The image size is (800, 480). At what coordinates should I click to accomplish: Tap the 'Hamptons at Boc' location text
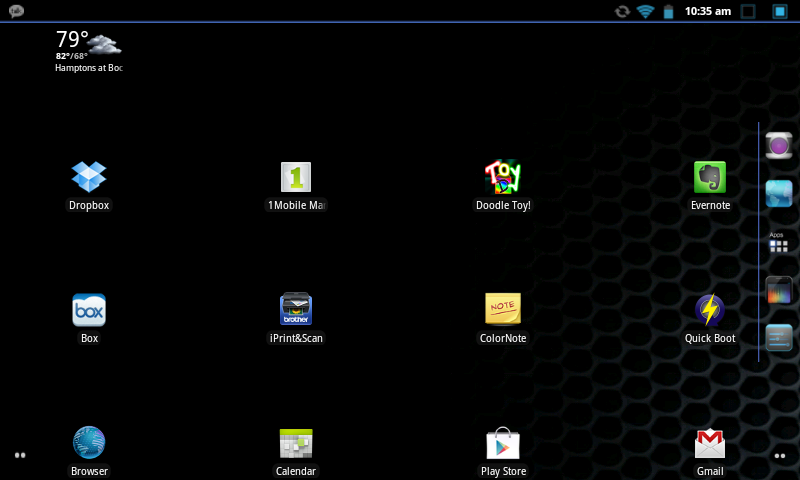point(89,68)
